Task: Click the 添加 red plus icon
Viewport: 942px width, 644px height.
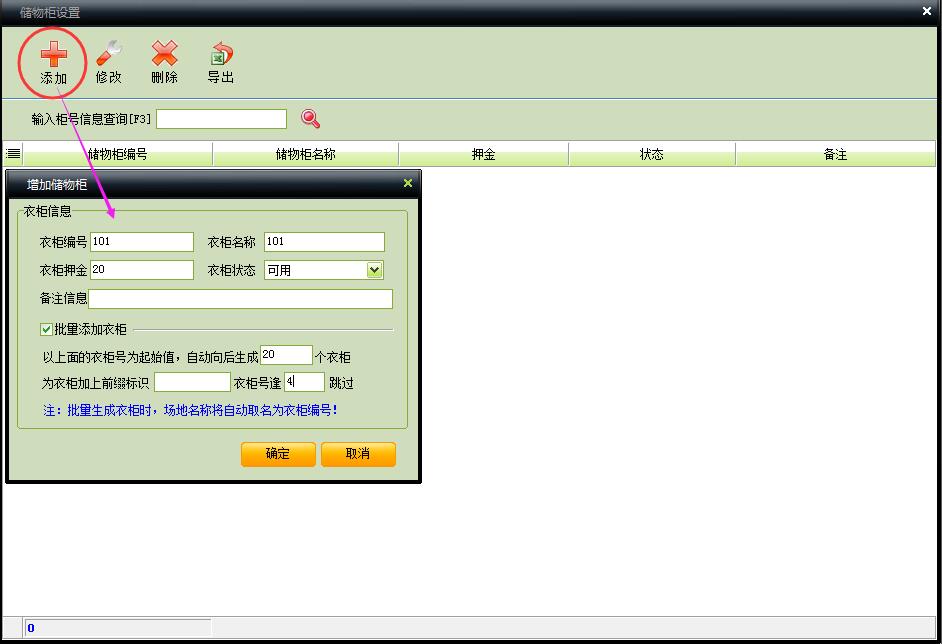Action: pyautogui.click(x=53, y=54)
